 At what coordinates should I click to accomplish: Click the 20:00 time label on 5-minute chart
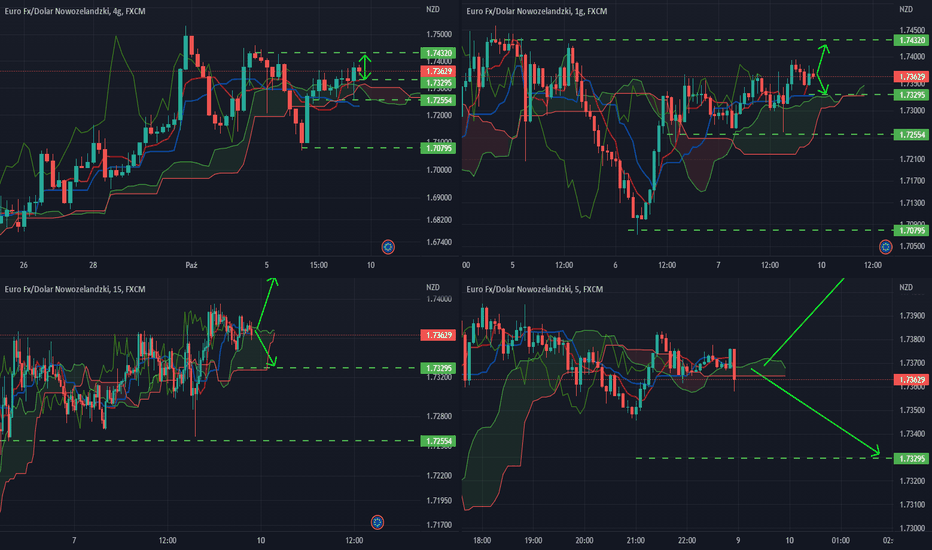(x=584, y=540)
